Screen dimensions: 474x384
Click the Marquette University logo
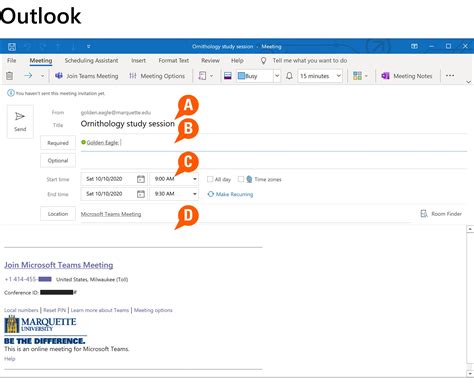click(x=40, y=324)
